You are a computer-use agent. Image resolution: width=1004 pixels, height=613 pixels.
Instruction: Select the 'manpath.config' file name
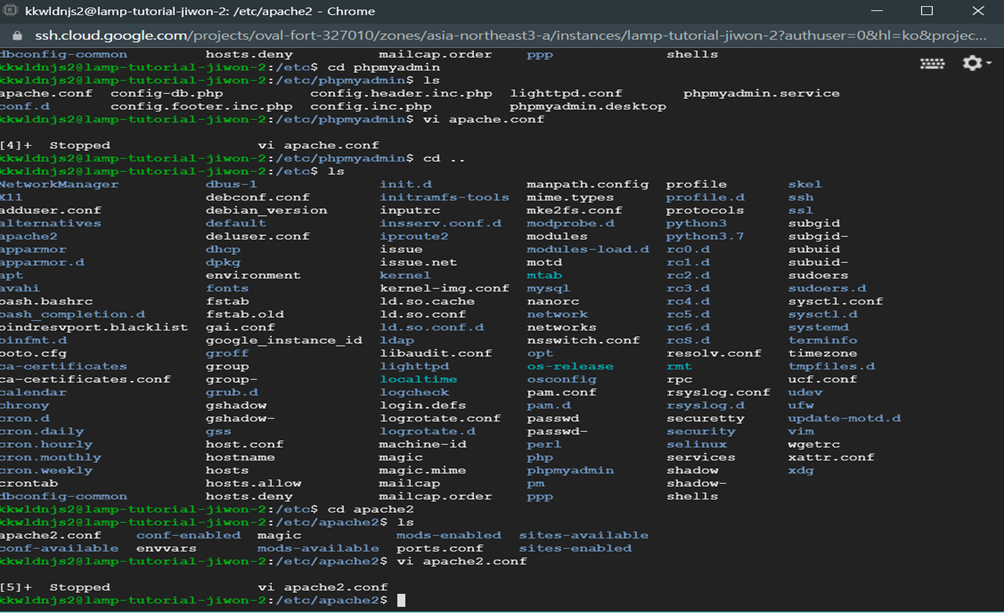[x=588, y=184]
